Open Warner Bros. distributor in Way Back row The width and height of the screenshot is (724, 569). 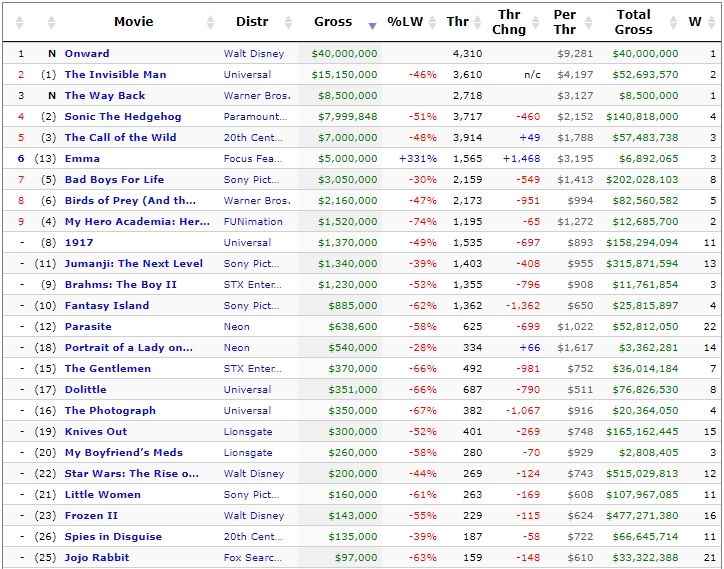coord(258,96)
